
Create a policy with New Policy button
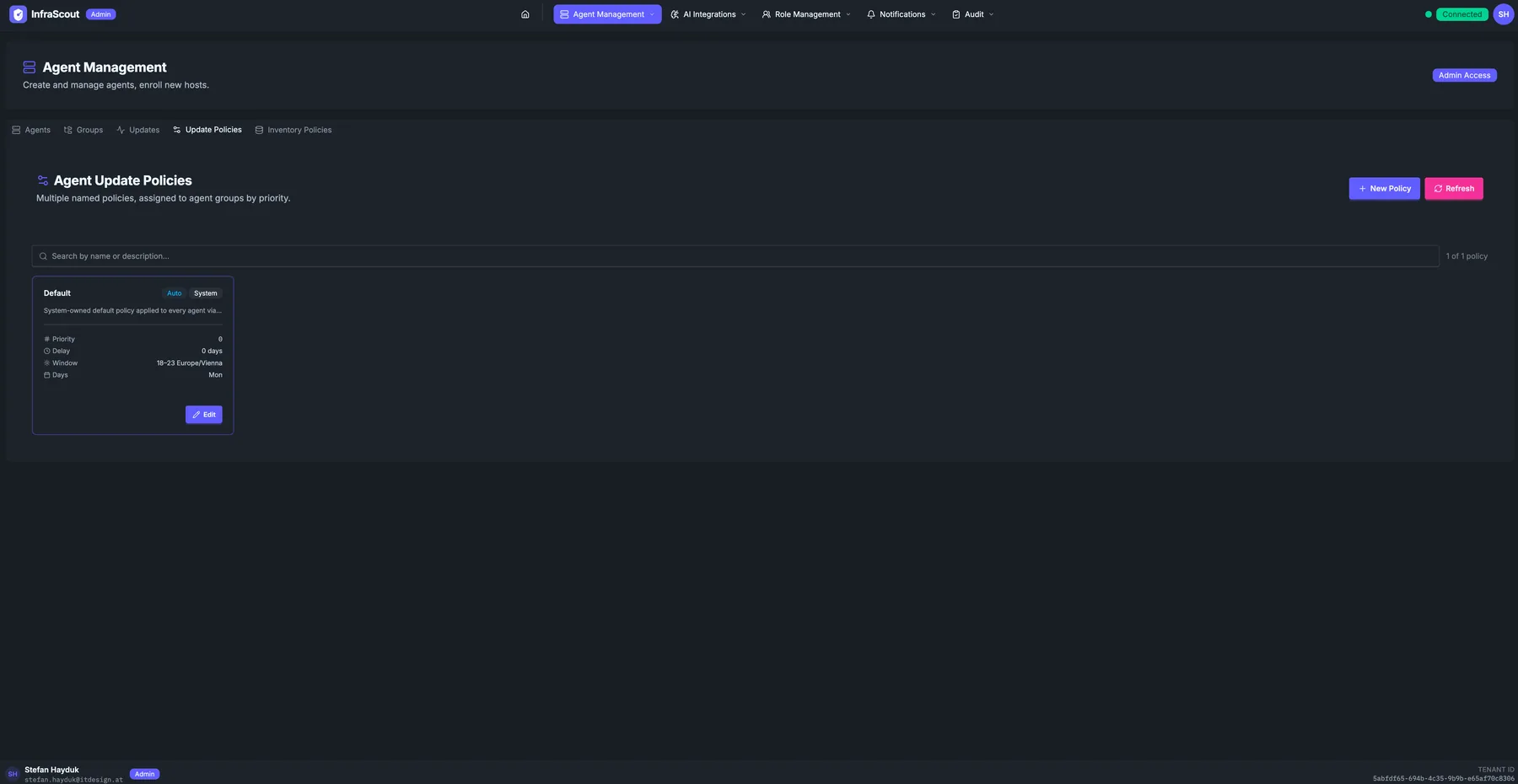coord(1384,189)
